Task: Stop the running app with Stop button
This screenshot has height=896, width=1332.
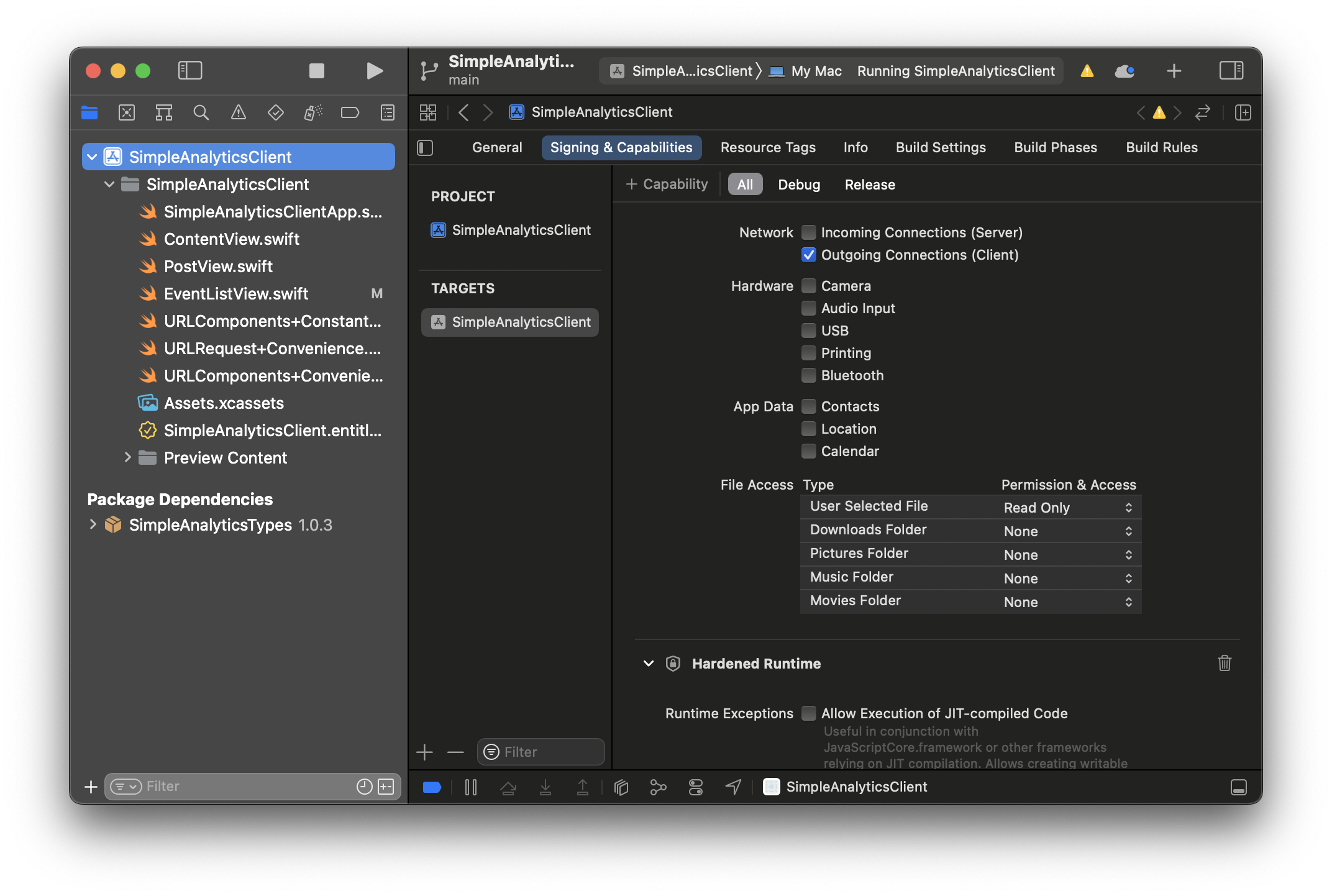Action: [x=317, y=71]
